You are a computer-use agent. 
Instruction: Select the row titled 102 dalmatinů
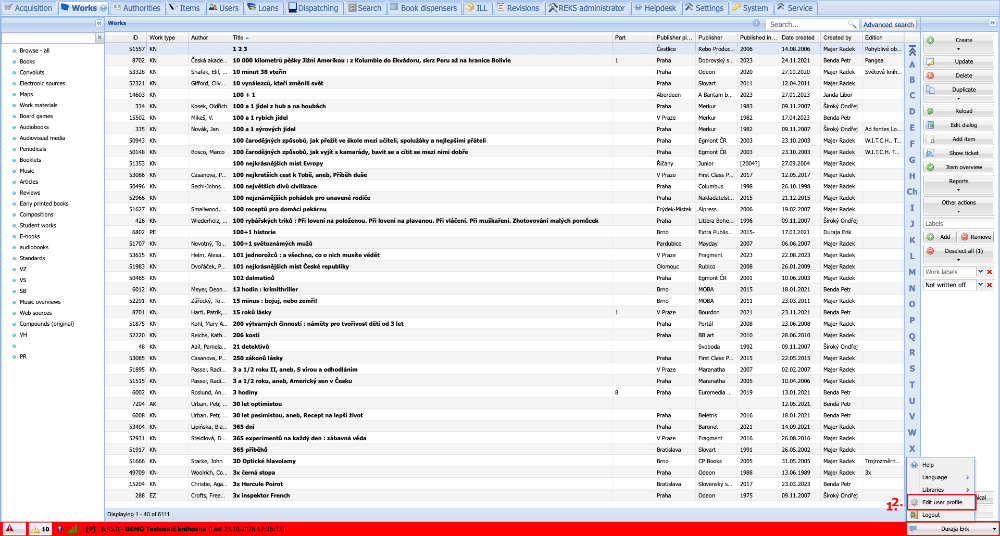504,278
